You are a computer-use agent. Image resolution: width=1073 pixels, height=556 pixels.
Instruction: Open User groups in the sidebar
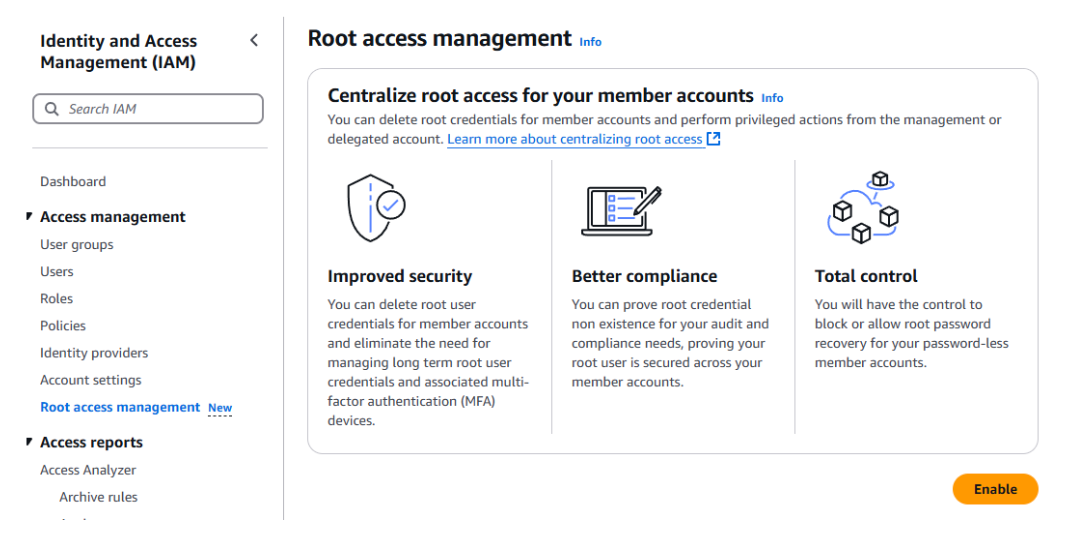click(x=77, y=244)
